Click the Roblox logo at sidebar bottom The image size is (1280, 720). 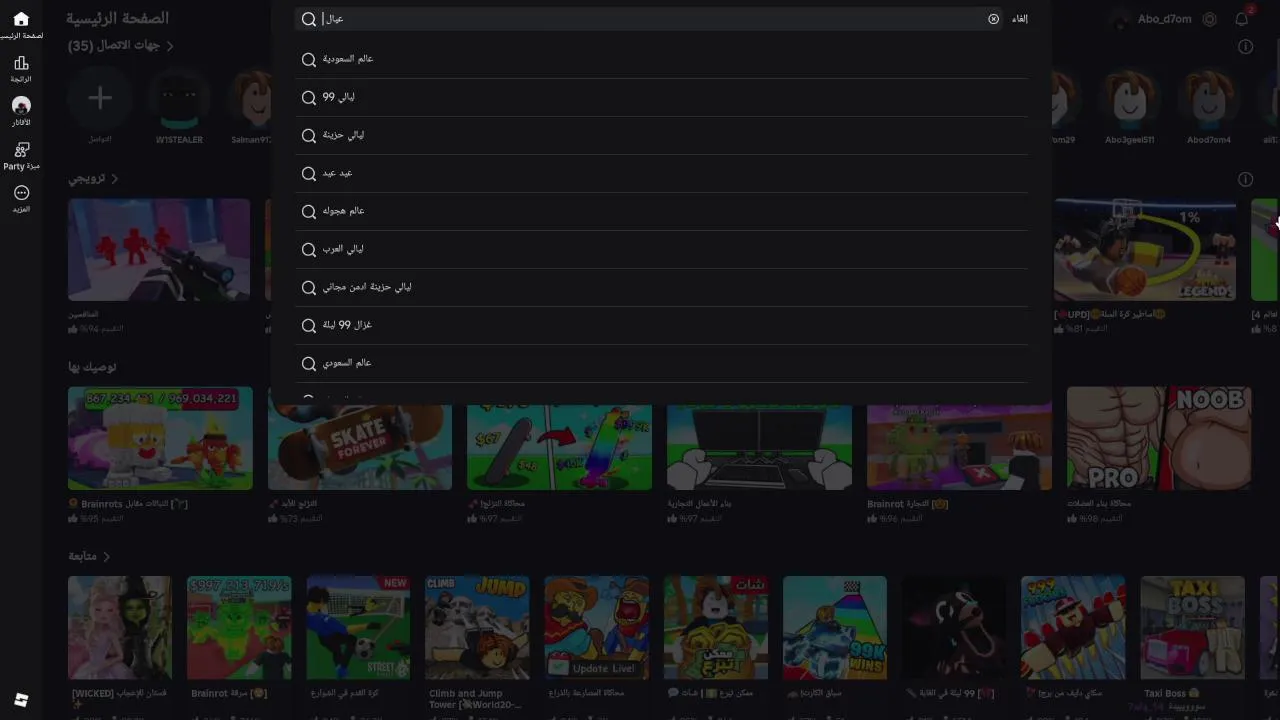click(21, 699)
